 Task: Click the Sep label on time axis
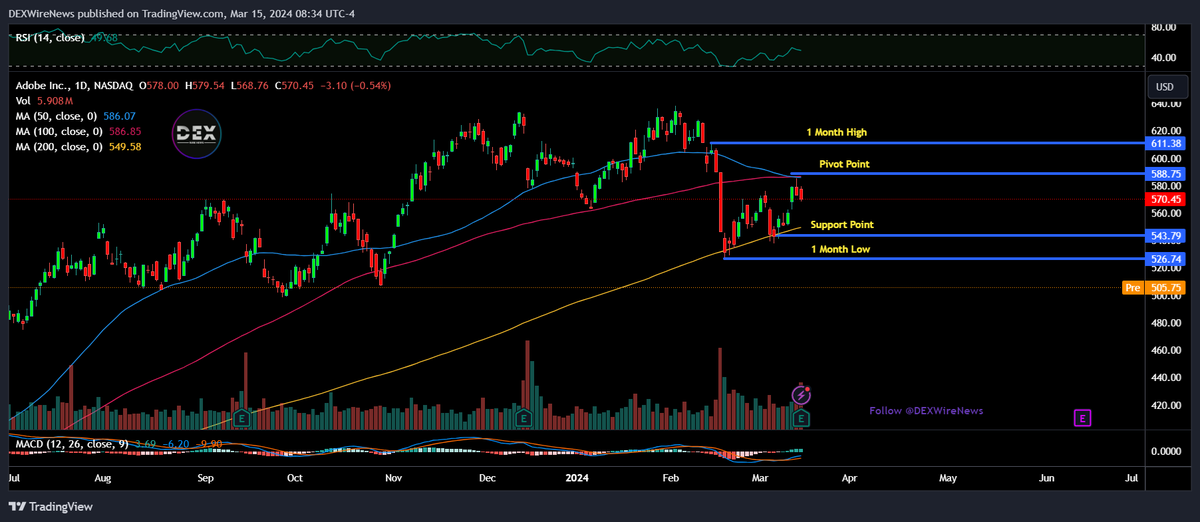206,479
